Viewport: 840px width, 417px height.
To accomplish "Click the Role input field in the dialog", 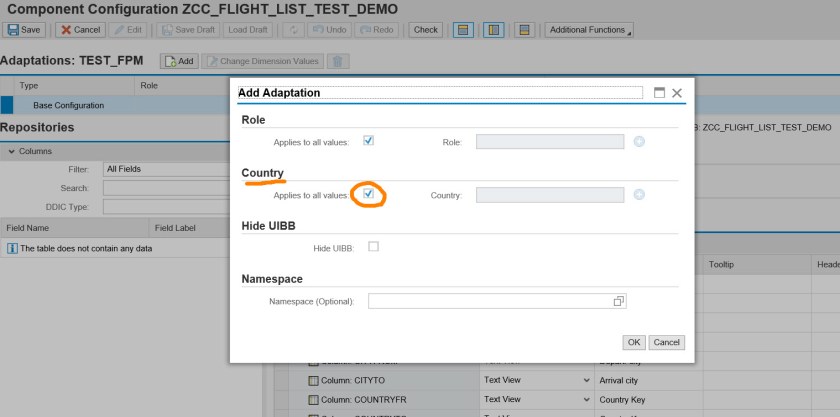I will [550, 142].
